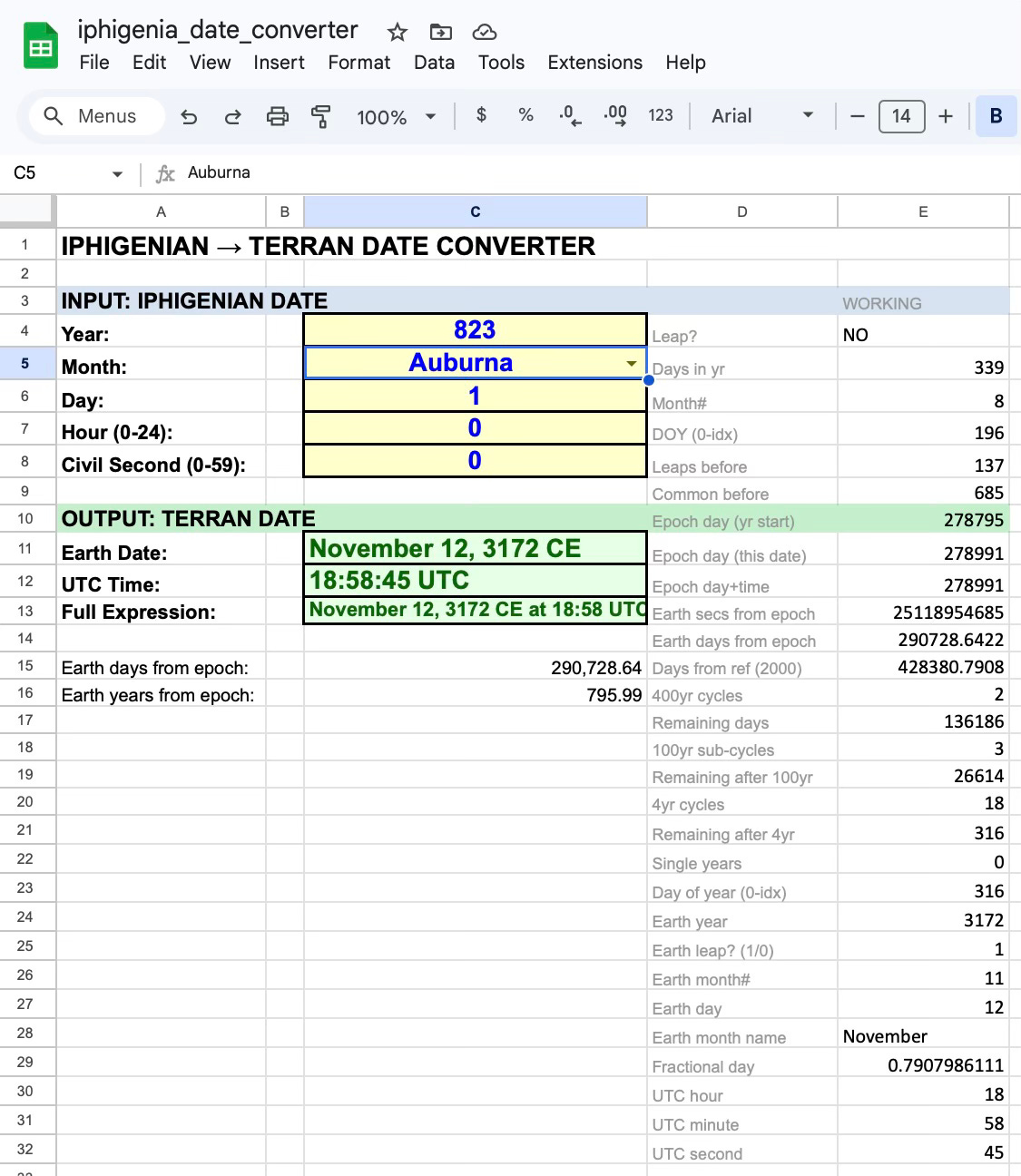The image size is (1021, 1176).
Task: Click the move to folder icon
Action: coord(441,33)
